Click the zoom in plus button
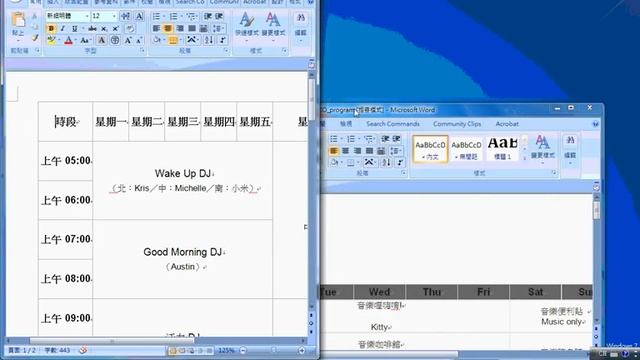This screenshot has height=360, width=640. click(302, 350)
